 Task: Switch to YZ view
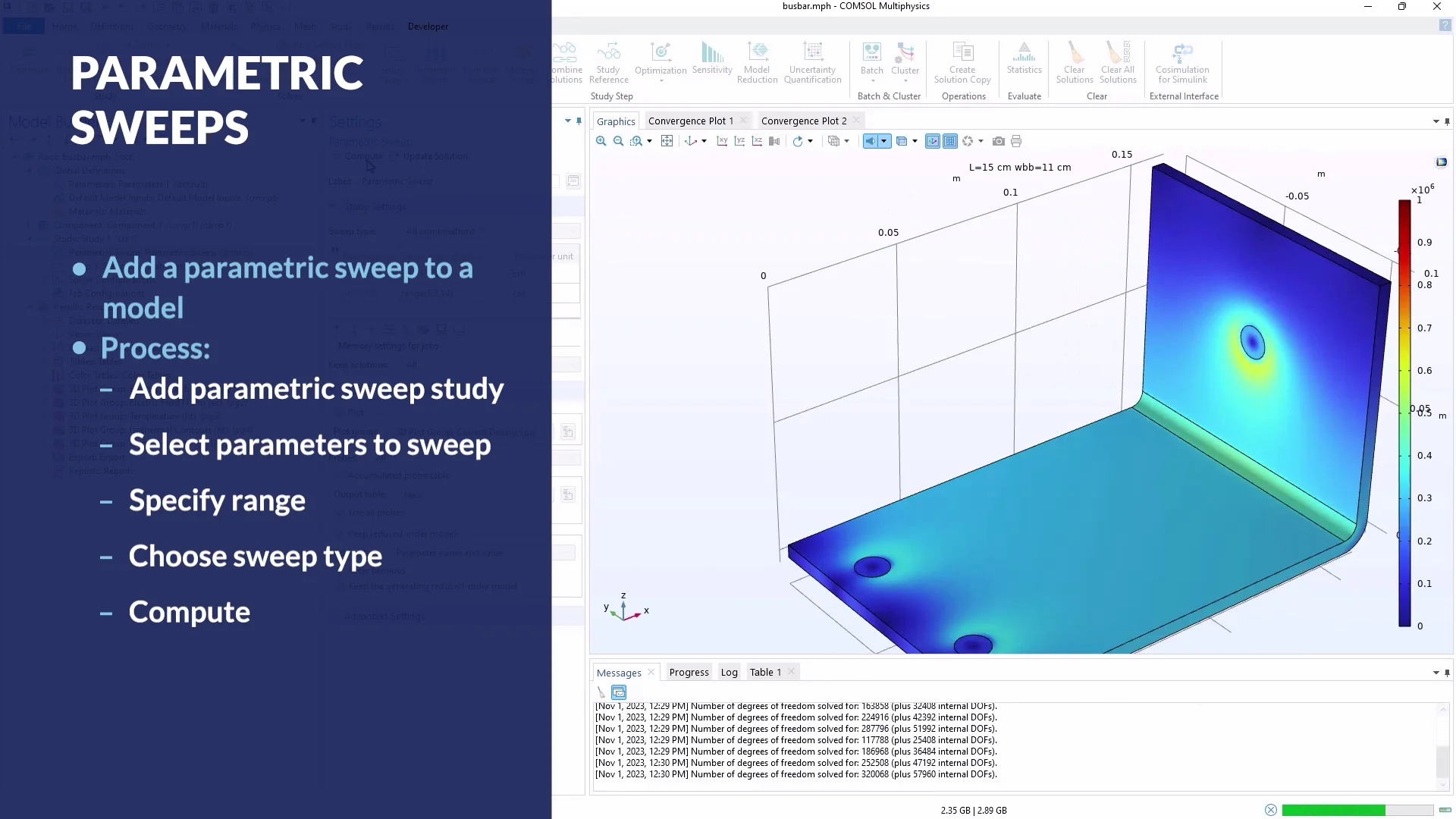[x=739, y=141]
